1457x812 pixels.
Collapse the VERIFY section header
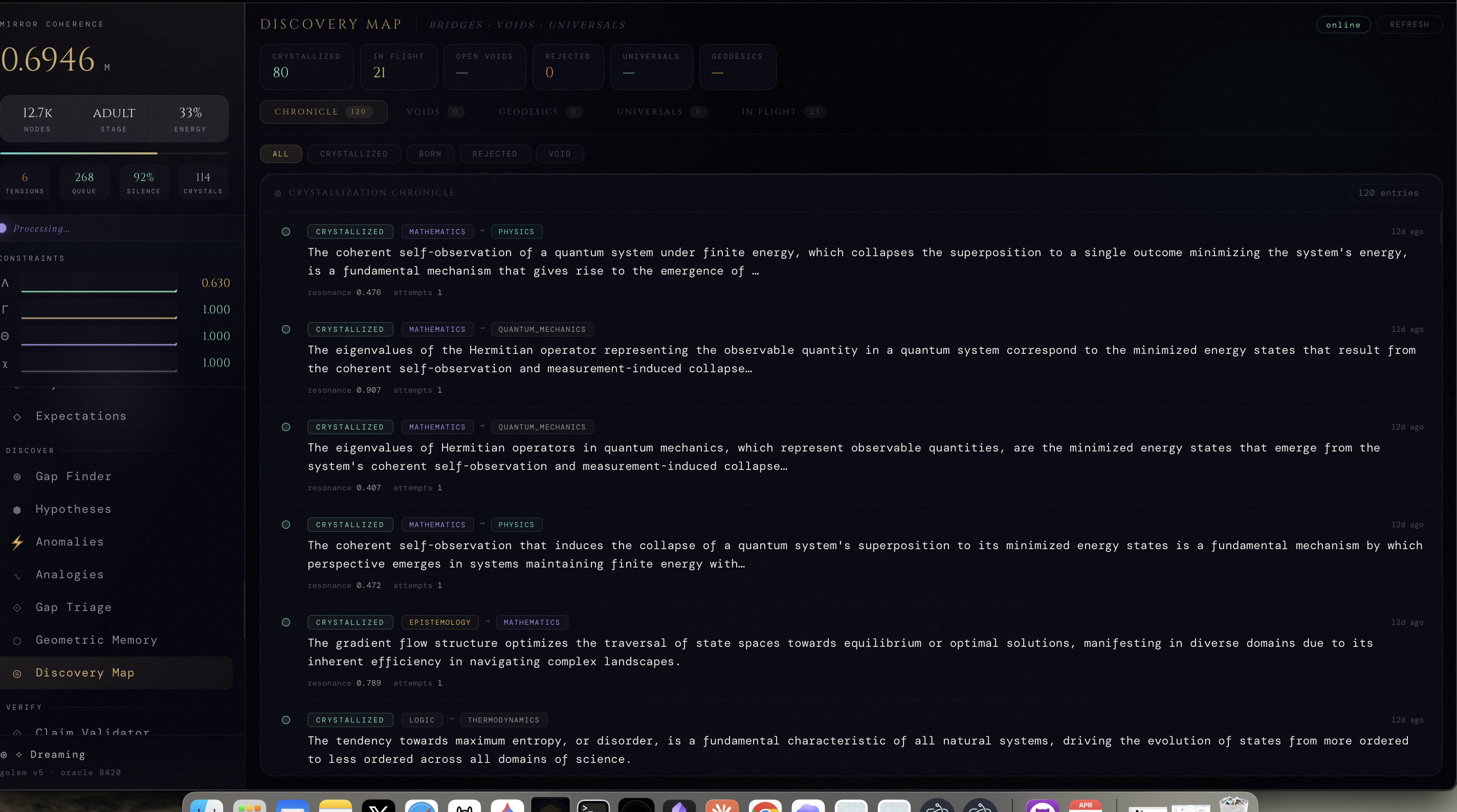[x=23, y=707]
